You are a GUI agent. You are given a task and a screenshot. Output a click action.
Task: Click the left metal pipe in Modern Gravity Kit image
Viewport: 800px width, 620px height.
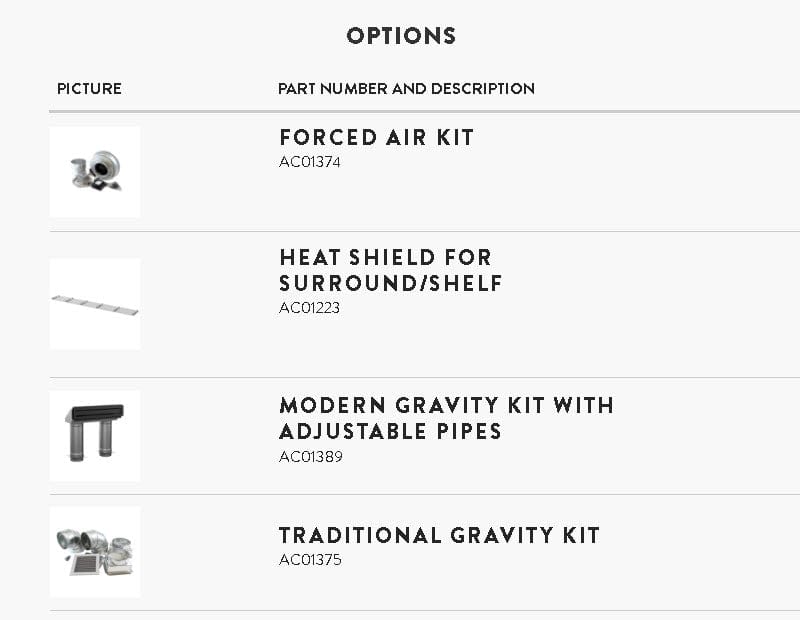(x=77, y=439)
